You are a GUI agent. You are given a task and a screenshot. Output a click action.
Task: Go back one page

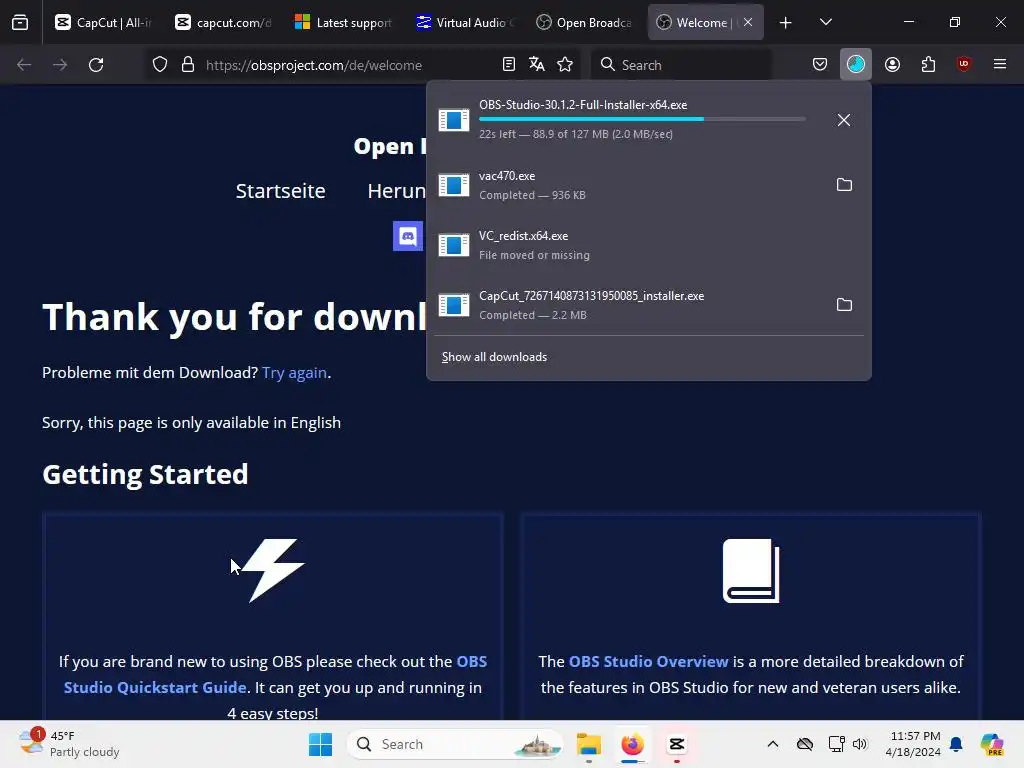pos(24,65)
